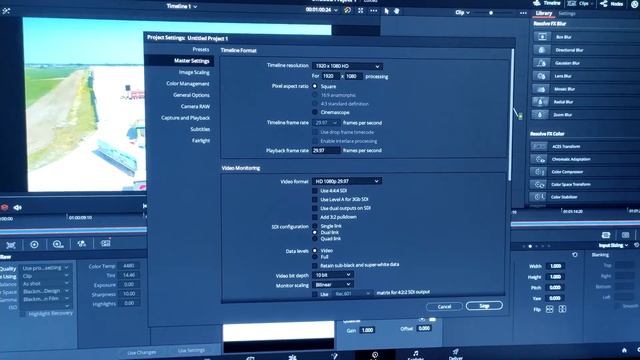Open Capture and Playback settings page
Image resolution: width=640 pixels, height=360 pixels.
[185, 118]
